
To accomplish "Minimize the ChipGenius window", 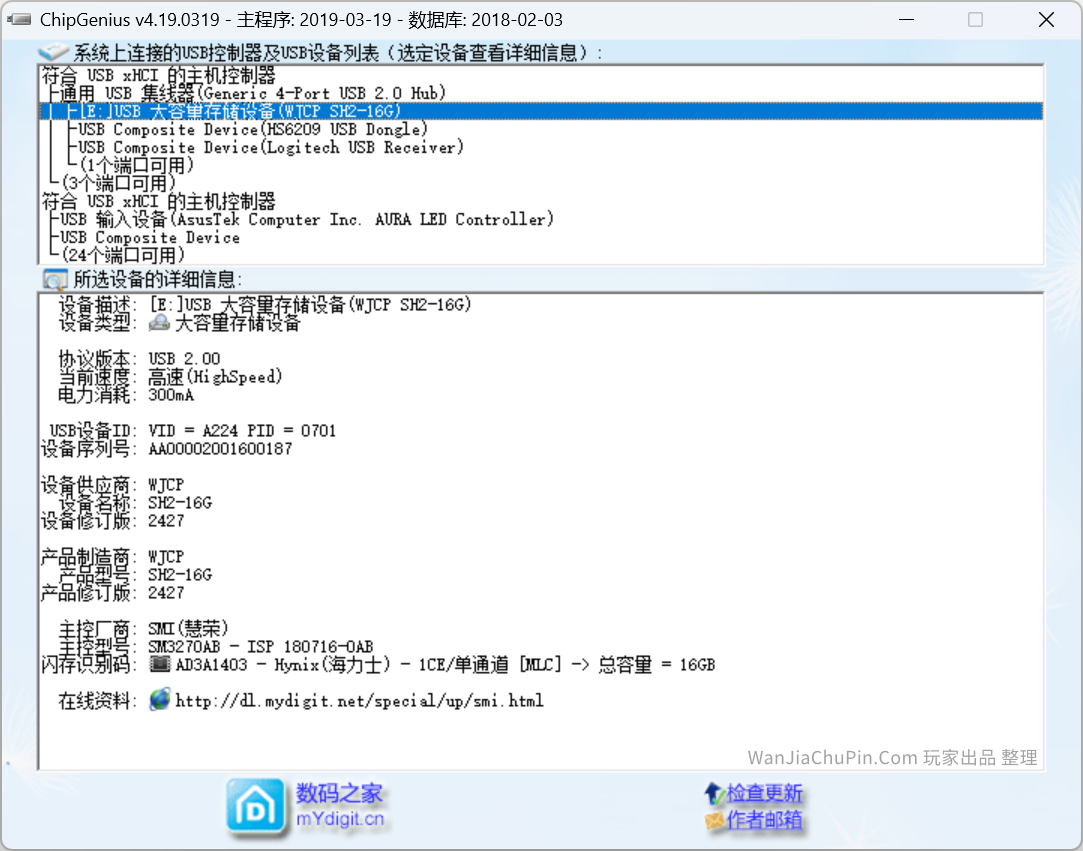I will coord(906,20).
